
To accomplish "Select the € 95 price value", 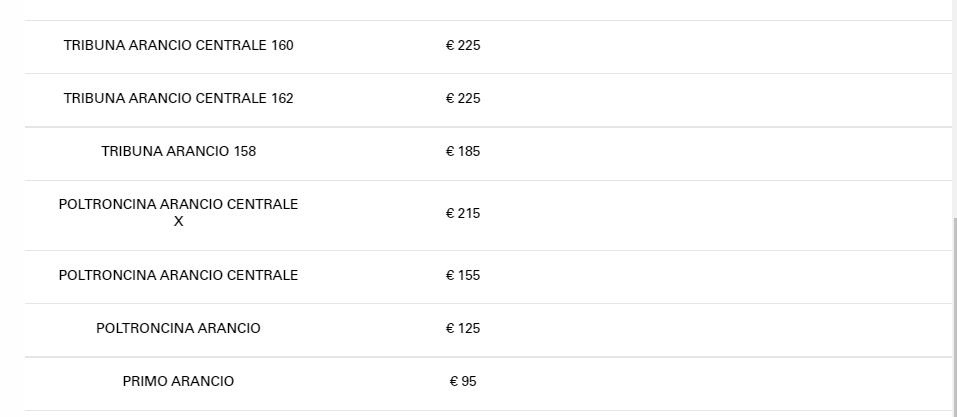I will (463, 382).
